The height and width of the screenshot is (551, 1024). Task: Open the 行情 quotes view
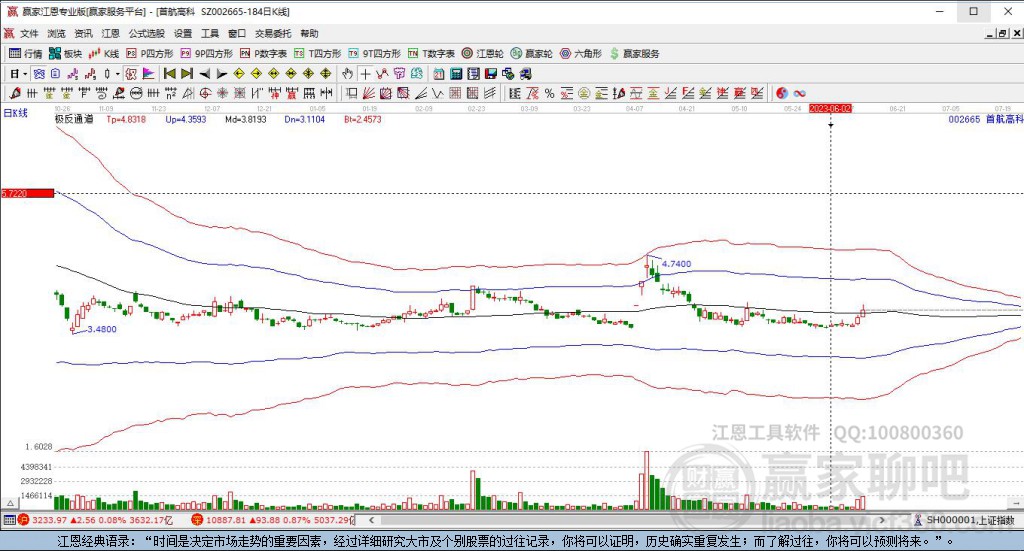click(26, 54)
